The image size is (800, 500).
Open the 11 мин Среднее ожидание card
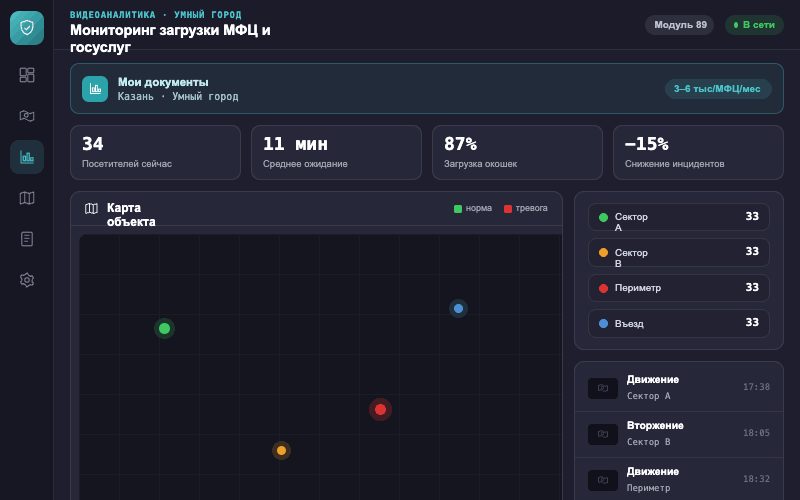336,153
